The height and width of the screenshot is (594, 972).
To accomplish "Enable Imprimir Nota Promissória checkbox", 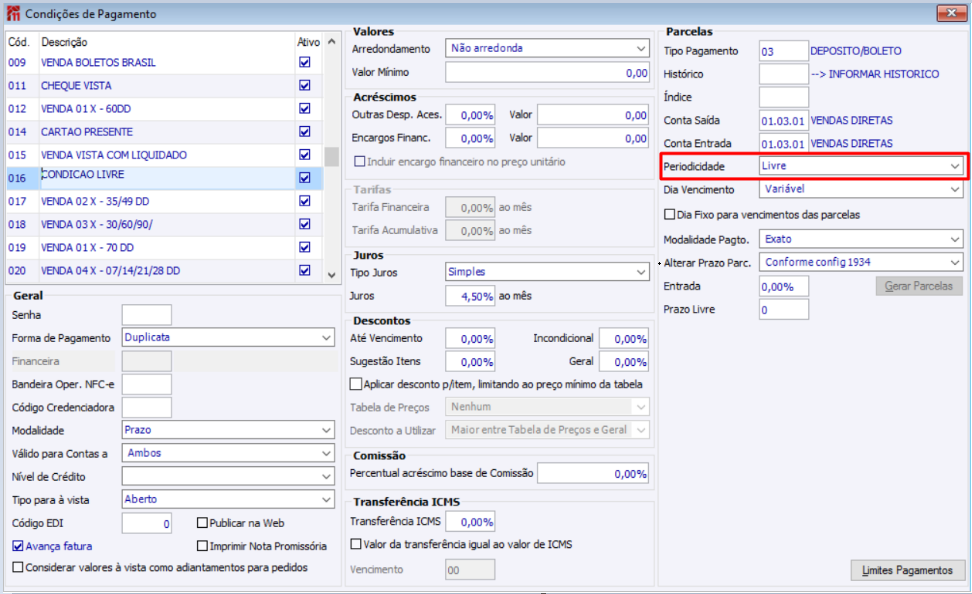I will coord(203,546).
